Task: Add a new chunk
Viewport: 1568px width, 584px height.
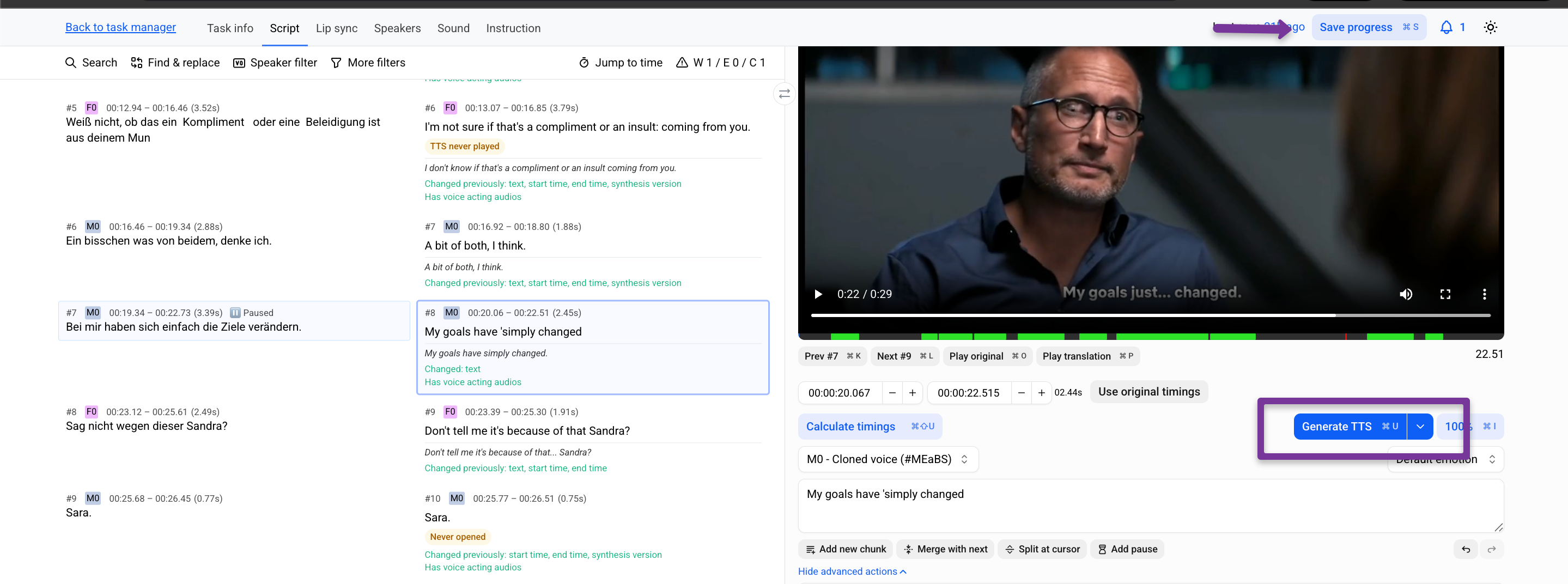Action: click(846, 549)
